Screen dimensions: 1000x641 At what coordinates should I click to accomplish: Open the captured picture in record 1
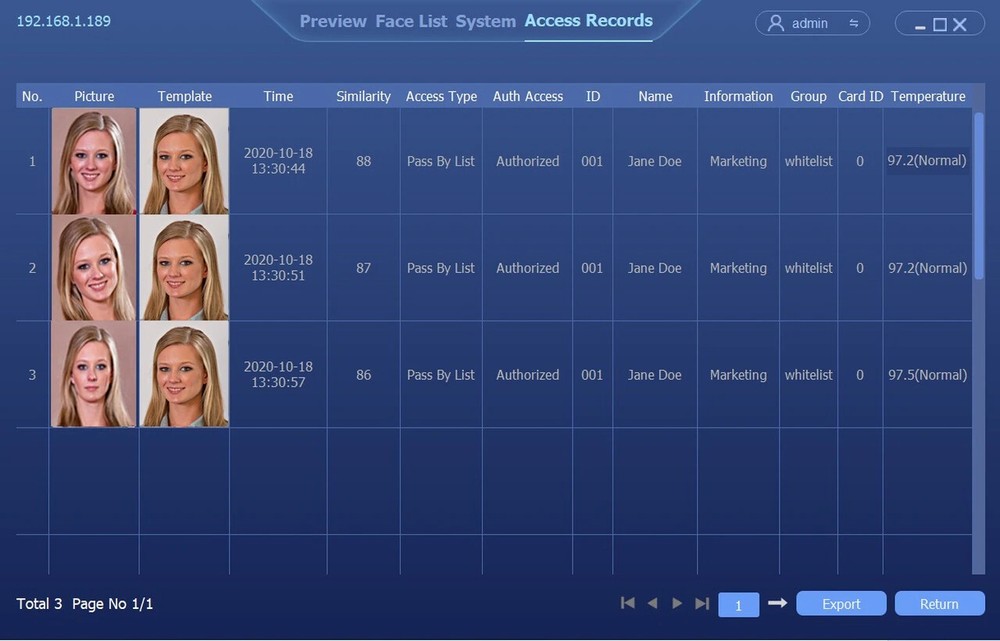(94, 161)
